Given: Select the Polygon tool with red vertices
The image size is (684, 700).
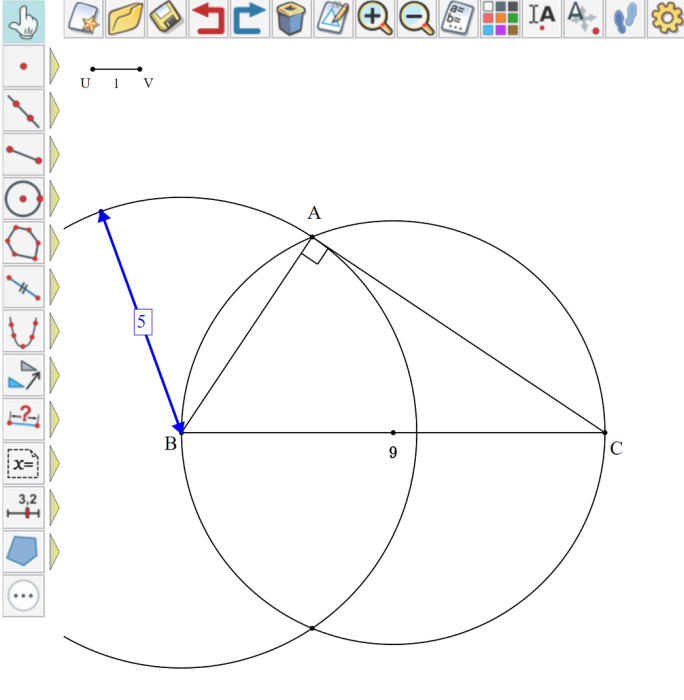Looking at the screenshot, I should pos(23,243).
